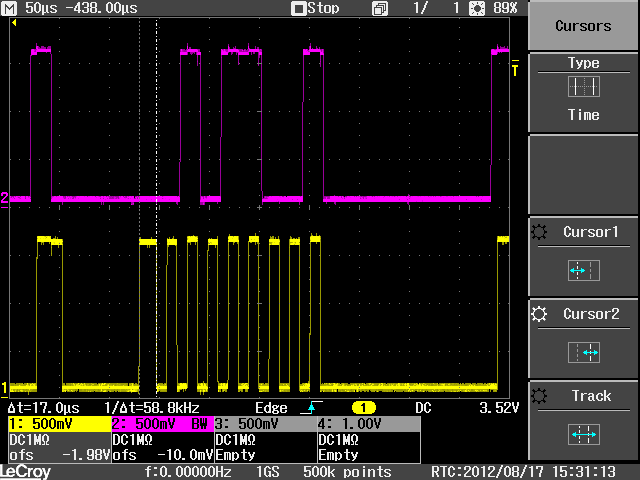Click the yellow trigger source 1 badge
This screenshot has height=480, width=640.
pyautogui.click(x=363, y=408)
